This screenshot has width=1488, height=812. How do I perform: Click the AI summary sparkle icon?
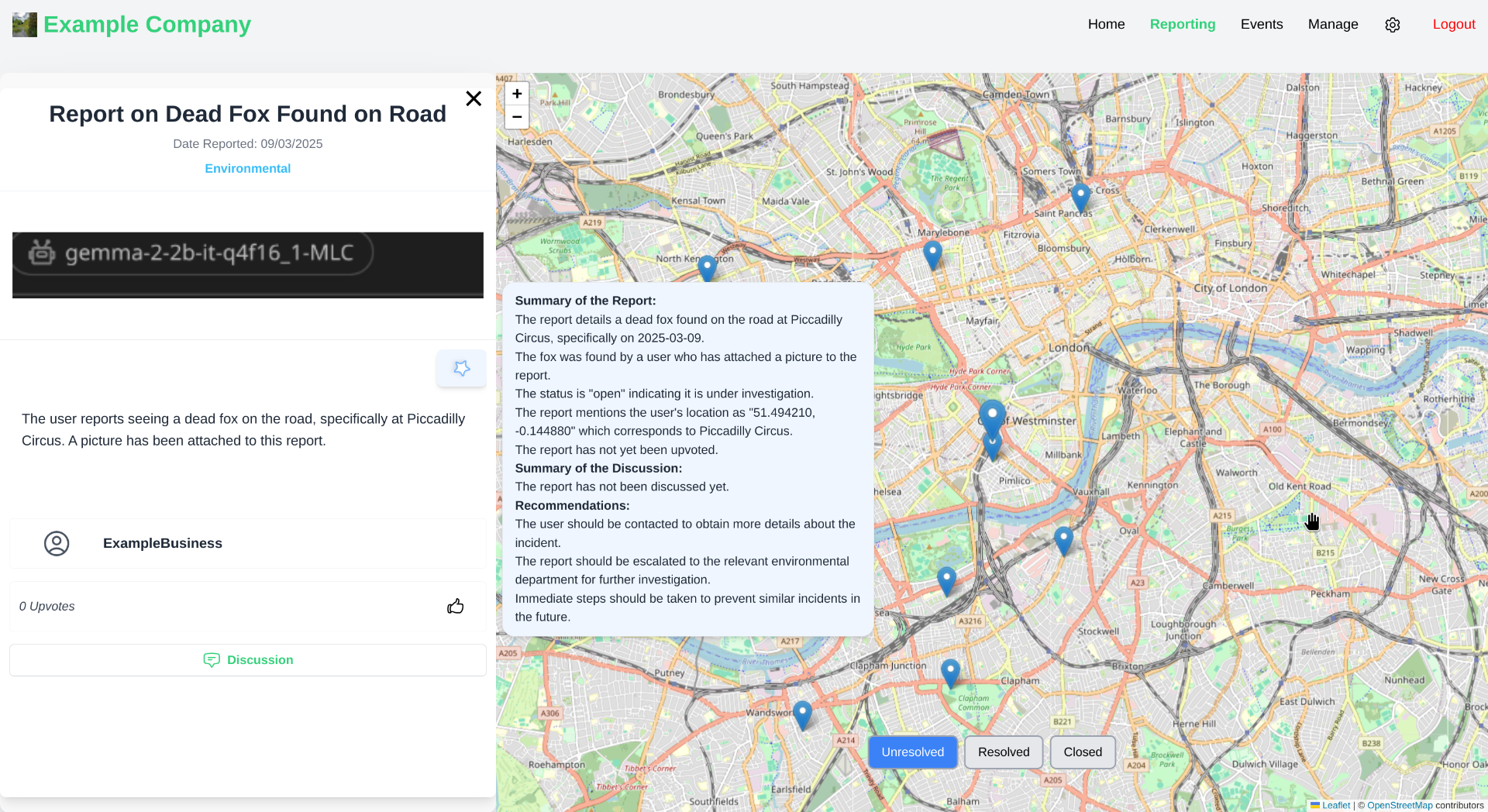pos(461,368)
